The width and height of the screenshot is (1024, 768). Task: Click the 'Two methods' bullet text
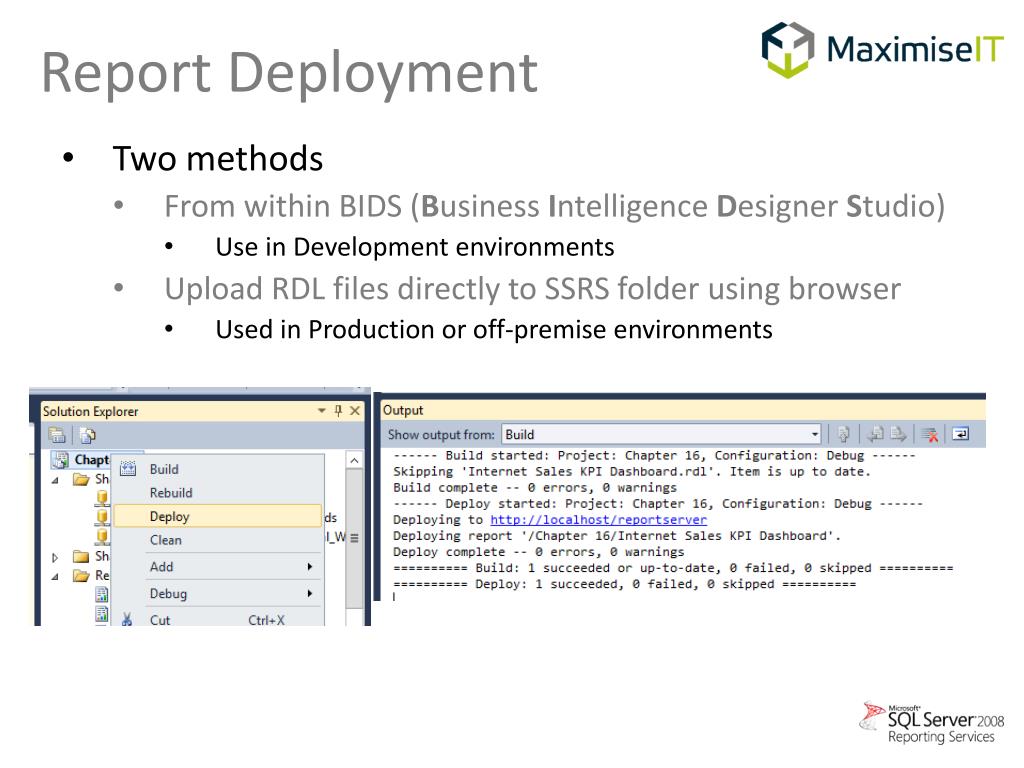[x=217, y=159]
